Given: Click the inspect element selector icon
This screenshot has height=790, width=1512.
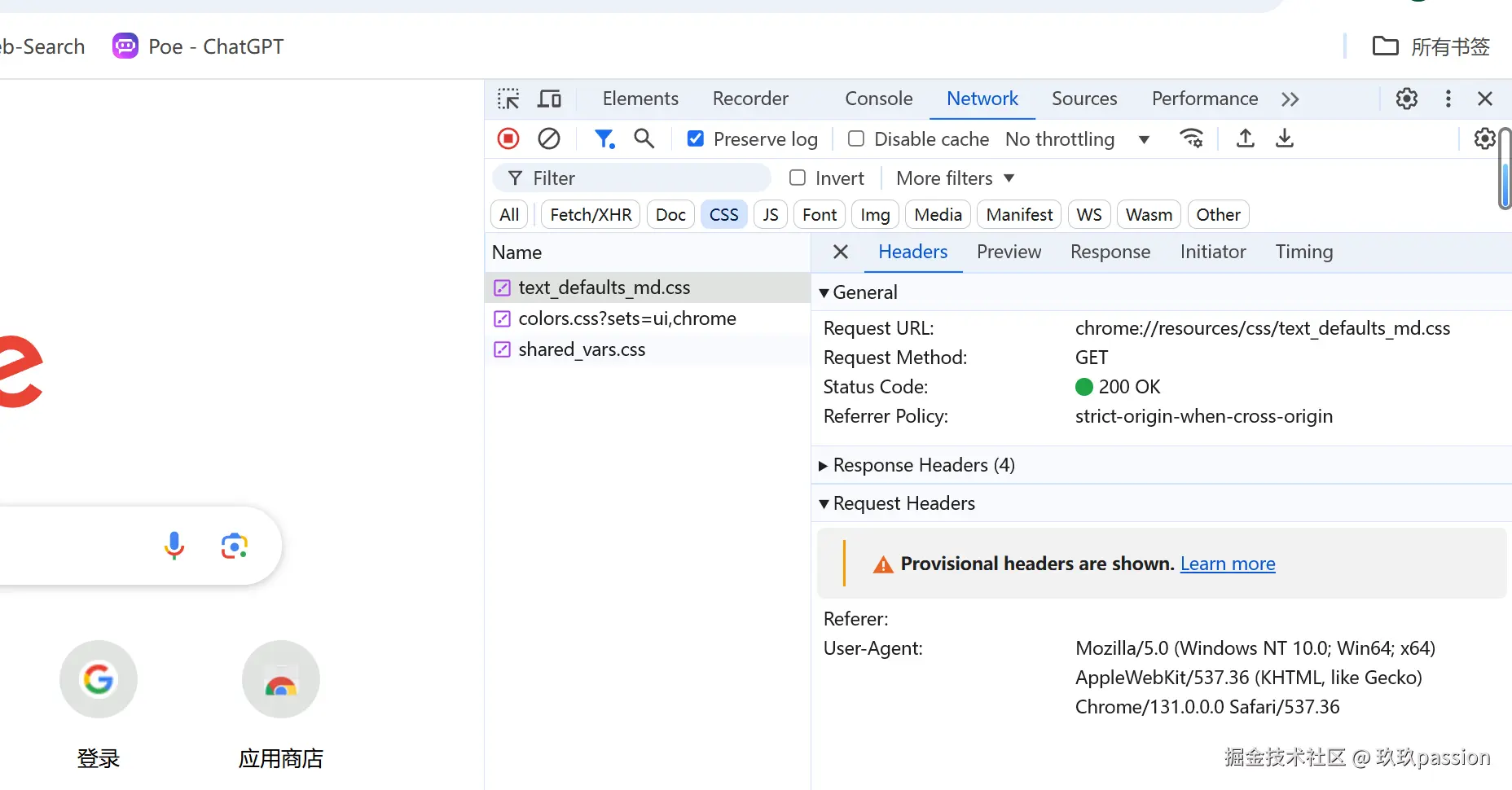Looking at the screenshot, I should [x=508, y=99].
